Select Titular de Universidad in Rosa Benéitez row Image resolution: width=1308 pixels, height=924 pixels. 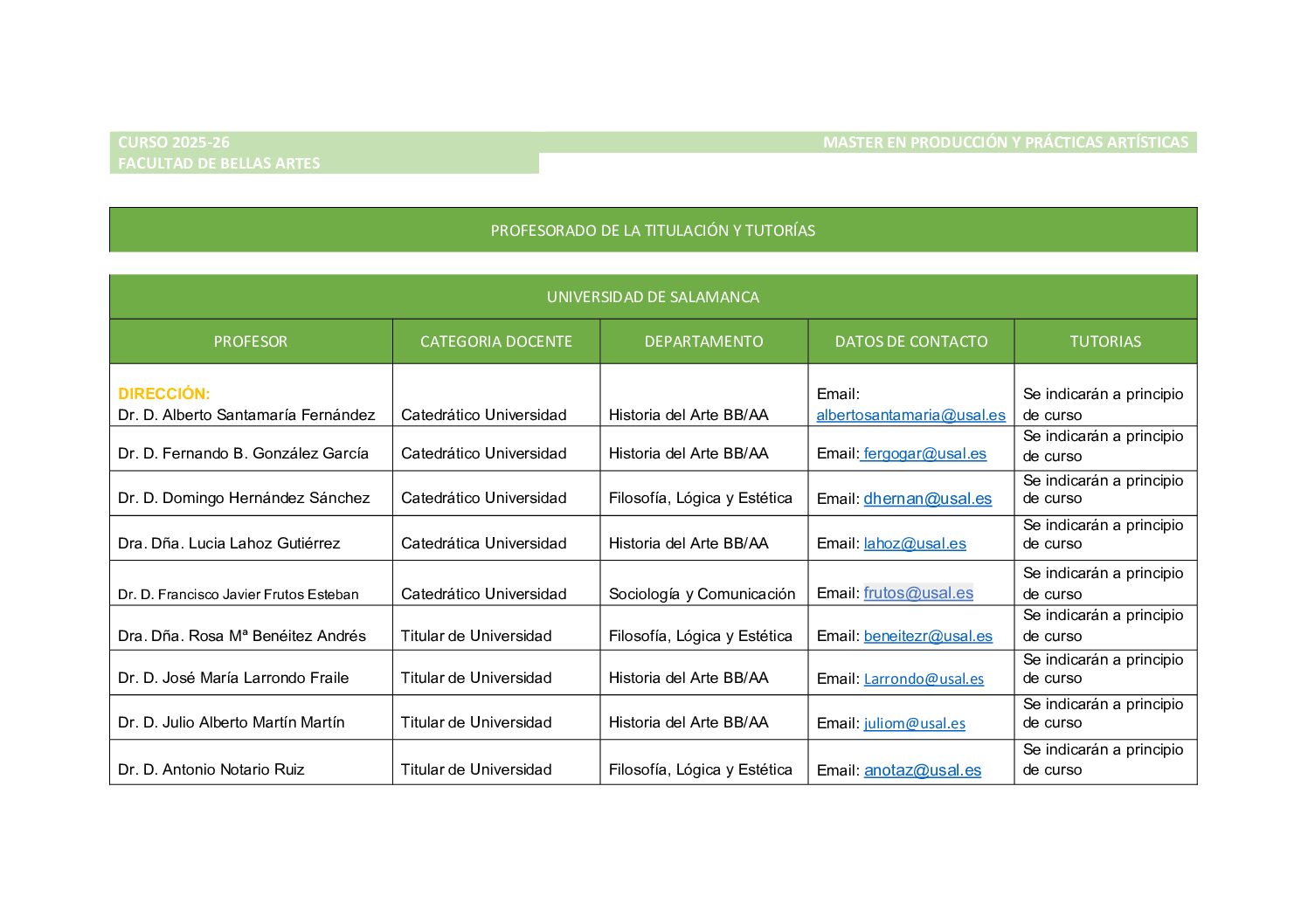[x=476, y=636]
